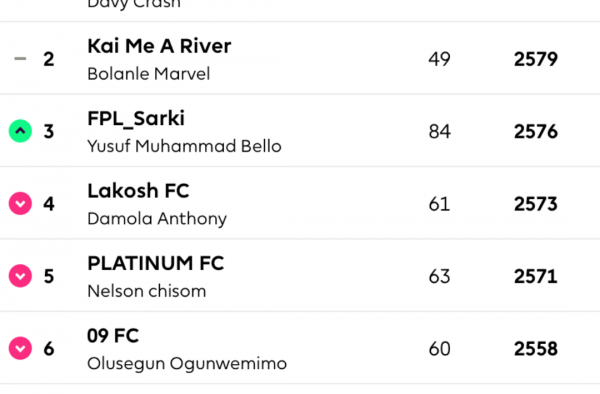
Task: Click manager name Damola Anthony
Action: [x=157, y=219]
